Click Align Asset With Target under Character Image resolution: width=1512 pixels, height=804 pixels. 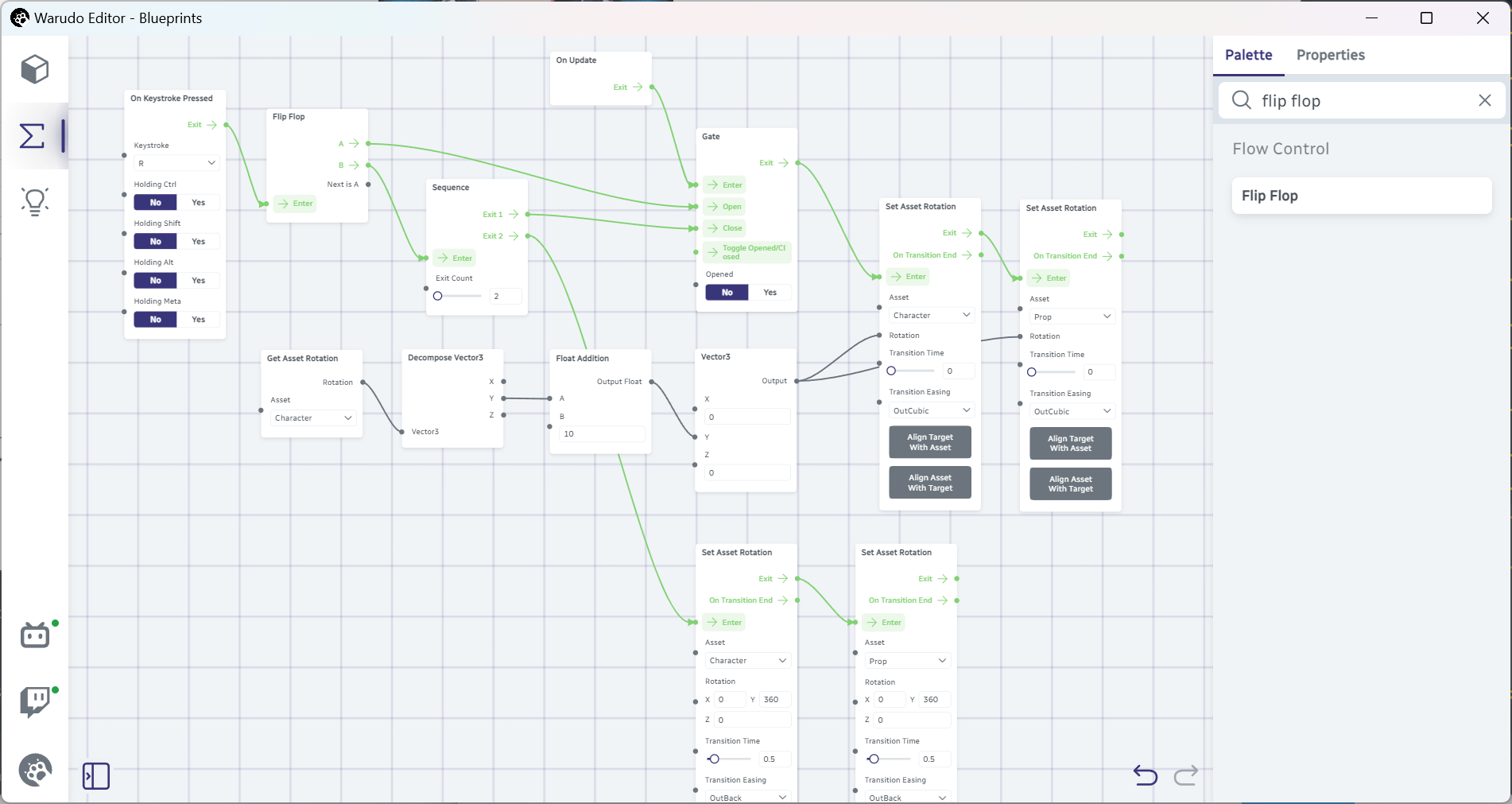930,483
